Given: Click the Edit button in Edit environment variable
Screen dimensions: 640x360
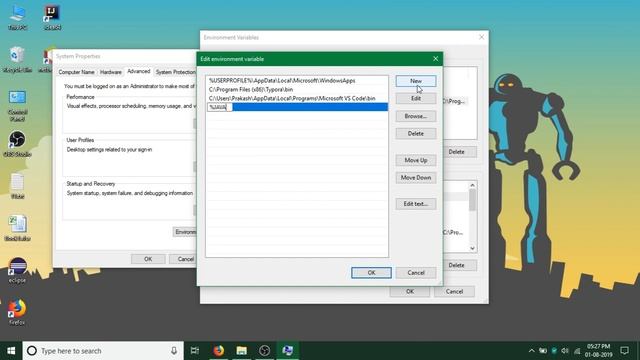Looking at the screenshot, I should 416,98.
